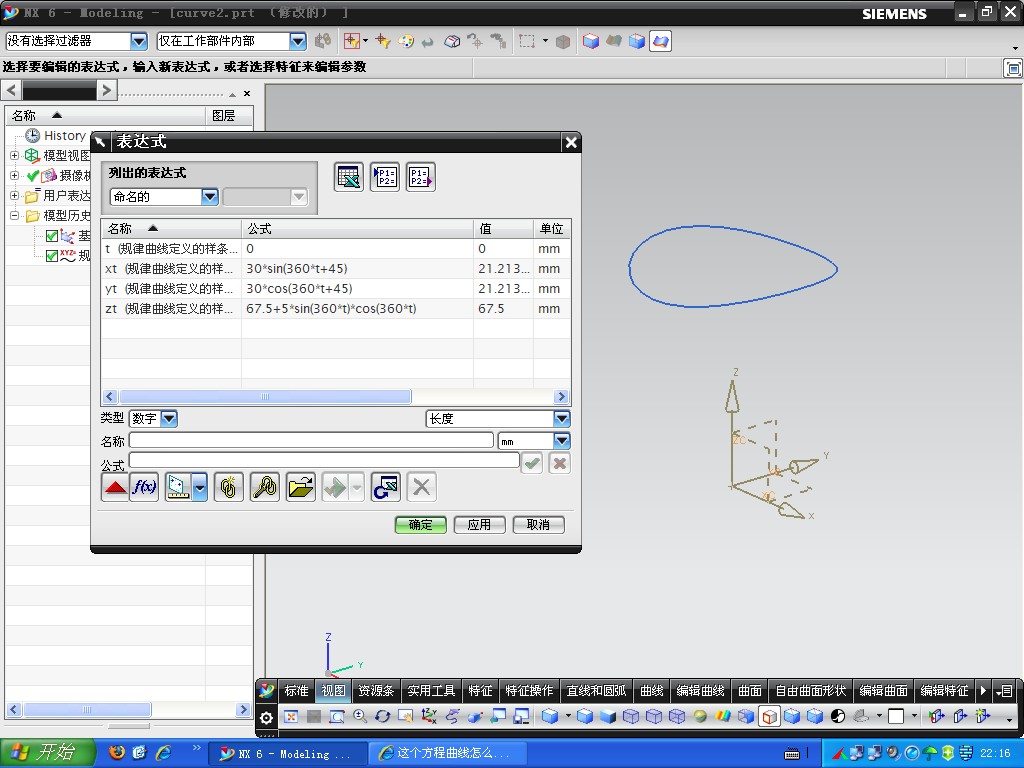Viewport: 1024px width, 768px height.
Task: Switch to the 编辑特征 toolbar tab
Action: pos(944,691)
